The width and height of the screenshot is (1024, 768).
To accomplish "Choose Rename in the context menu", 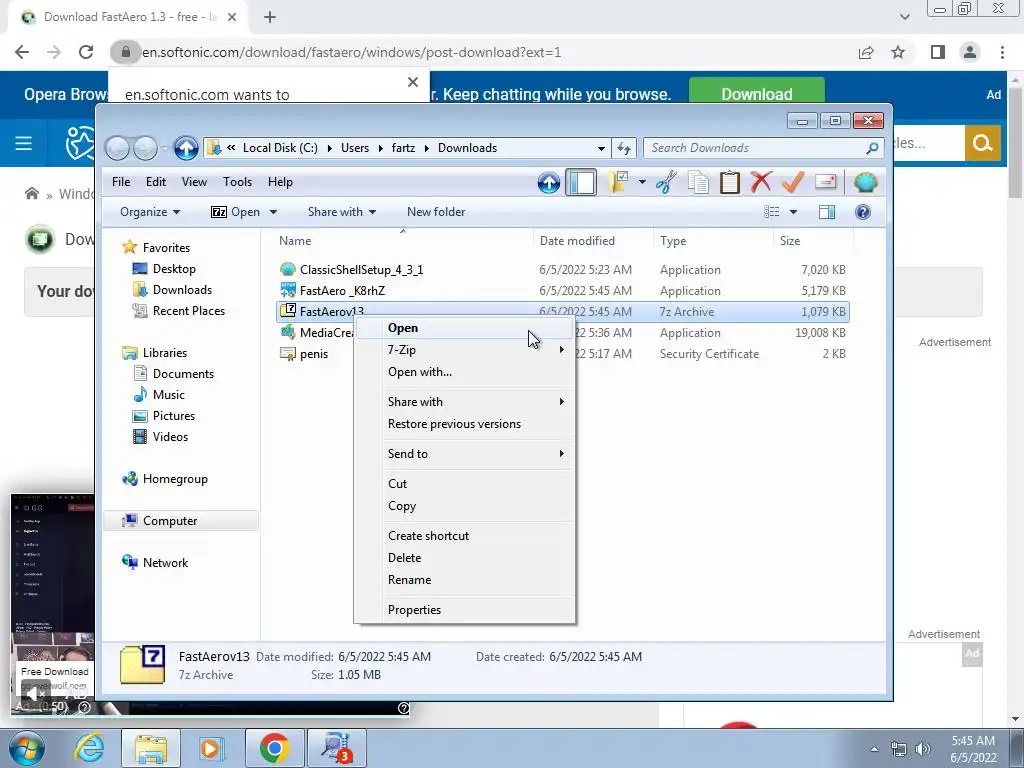I will point(465,580).
